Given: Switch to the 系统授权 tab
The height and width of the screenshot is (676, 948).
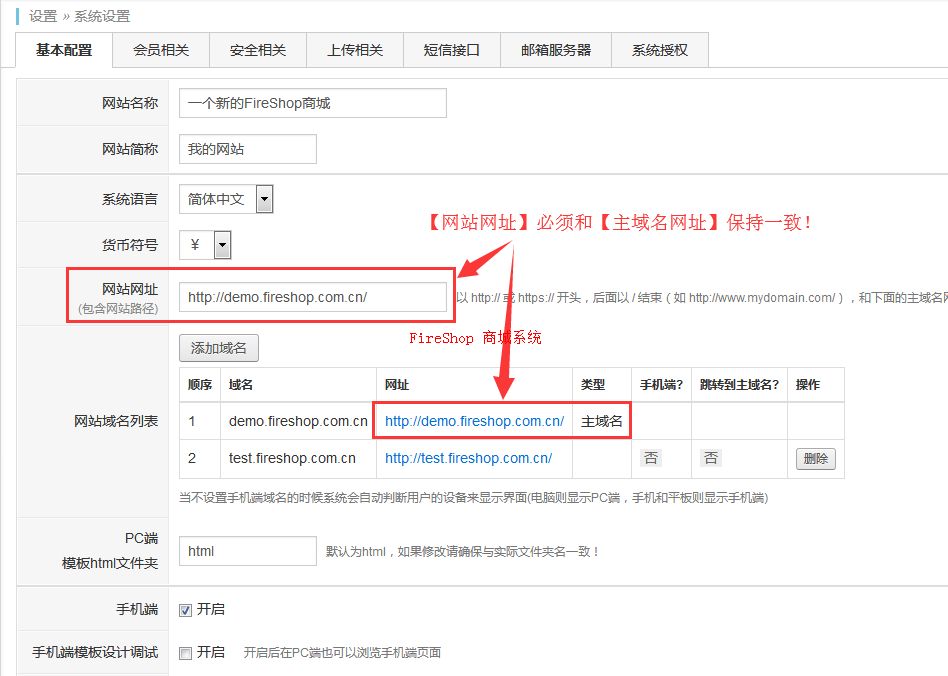Looking at the screenshot, I should (660, 50).
